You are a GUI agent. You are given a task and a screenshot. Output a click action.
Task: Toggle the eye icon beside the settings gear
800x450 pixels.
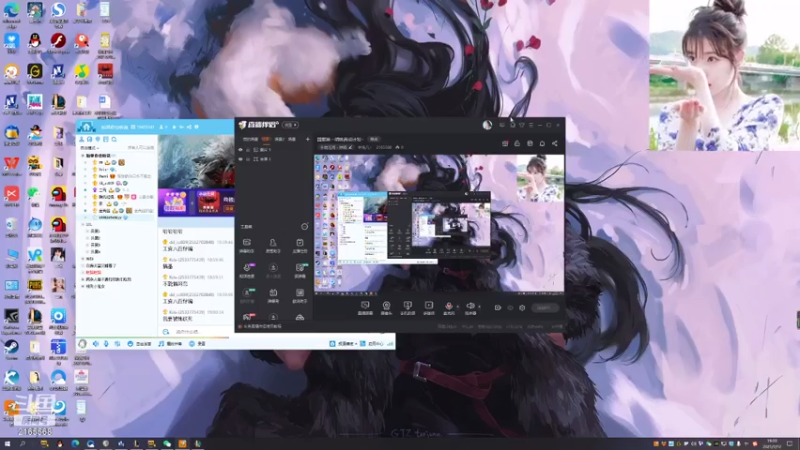click(x=510, y=308)
